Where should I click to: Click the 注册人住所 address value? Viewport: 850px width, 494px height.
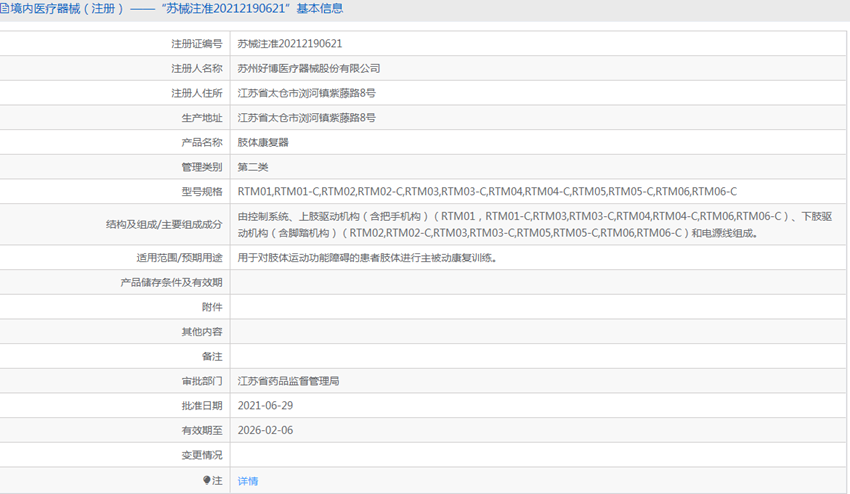pos(306,93)
